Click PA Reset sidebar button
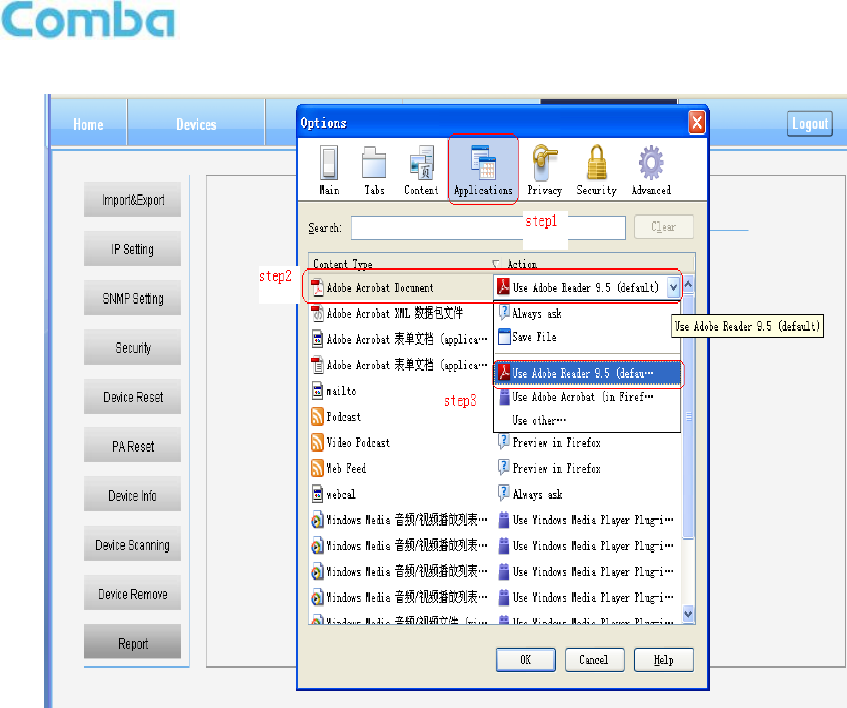 (132, 446)
